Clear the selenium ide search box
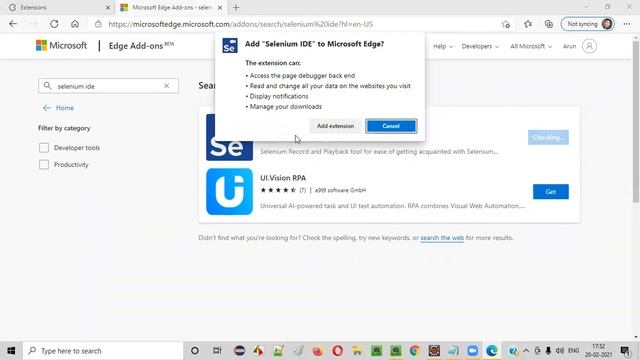The height and width of the screenshot is (360, 640). (x=167, y=86)
